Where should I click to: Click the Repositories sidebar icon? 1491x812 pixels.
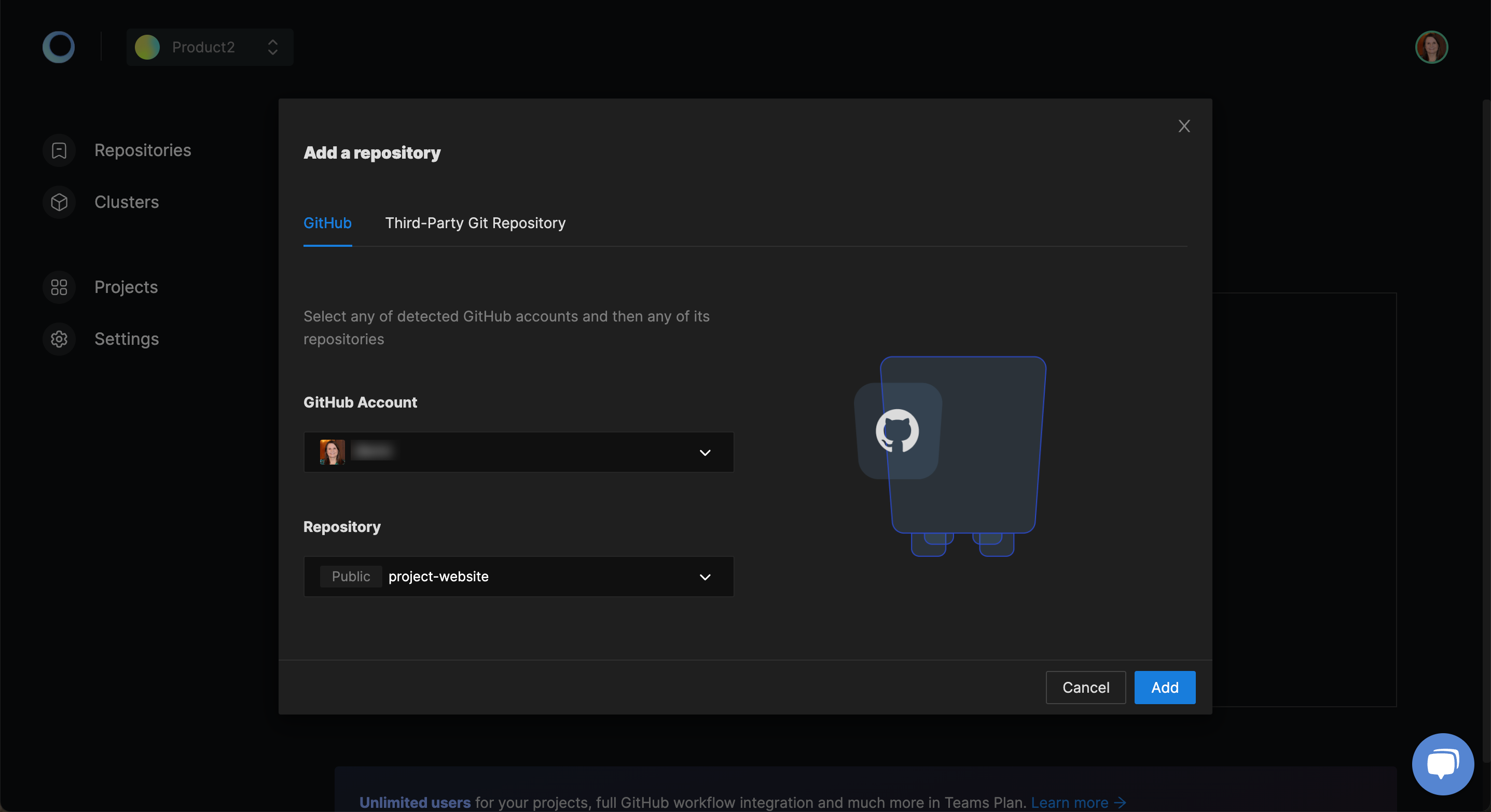pyautogui.click(x=59, y=150)
